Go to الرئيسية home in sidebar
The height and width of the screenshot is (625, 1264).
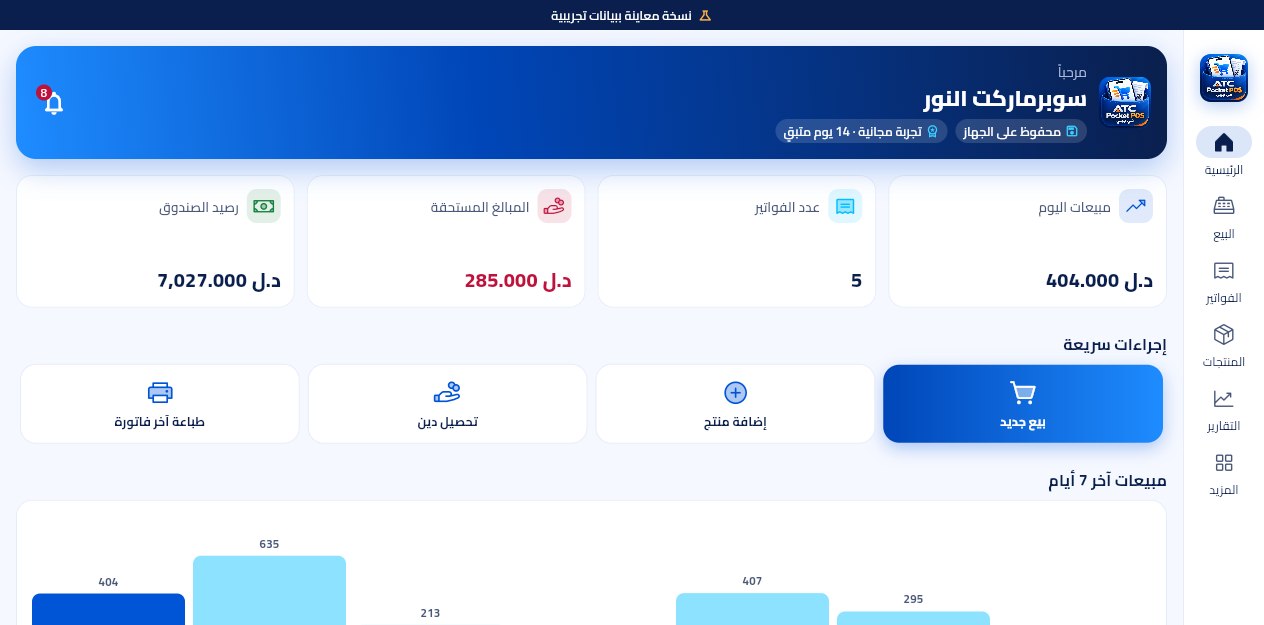click(x=1224, y=152)
